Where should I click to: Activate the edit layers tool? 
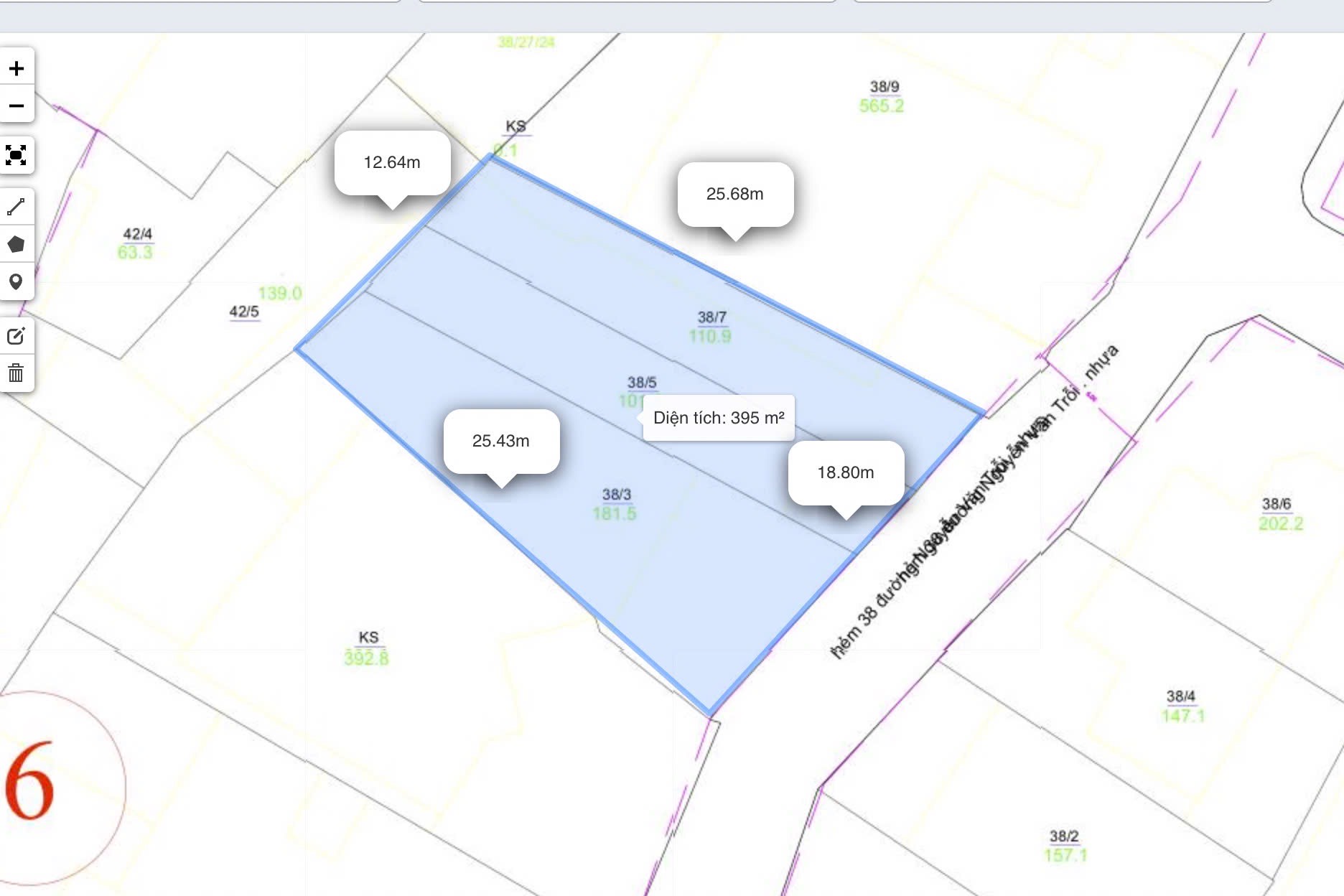pos(17,336)
